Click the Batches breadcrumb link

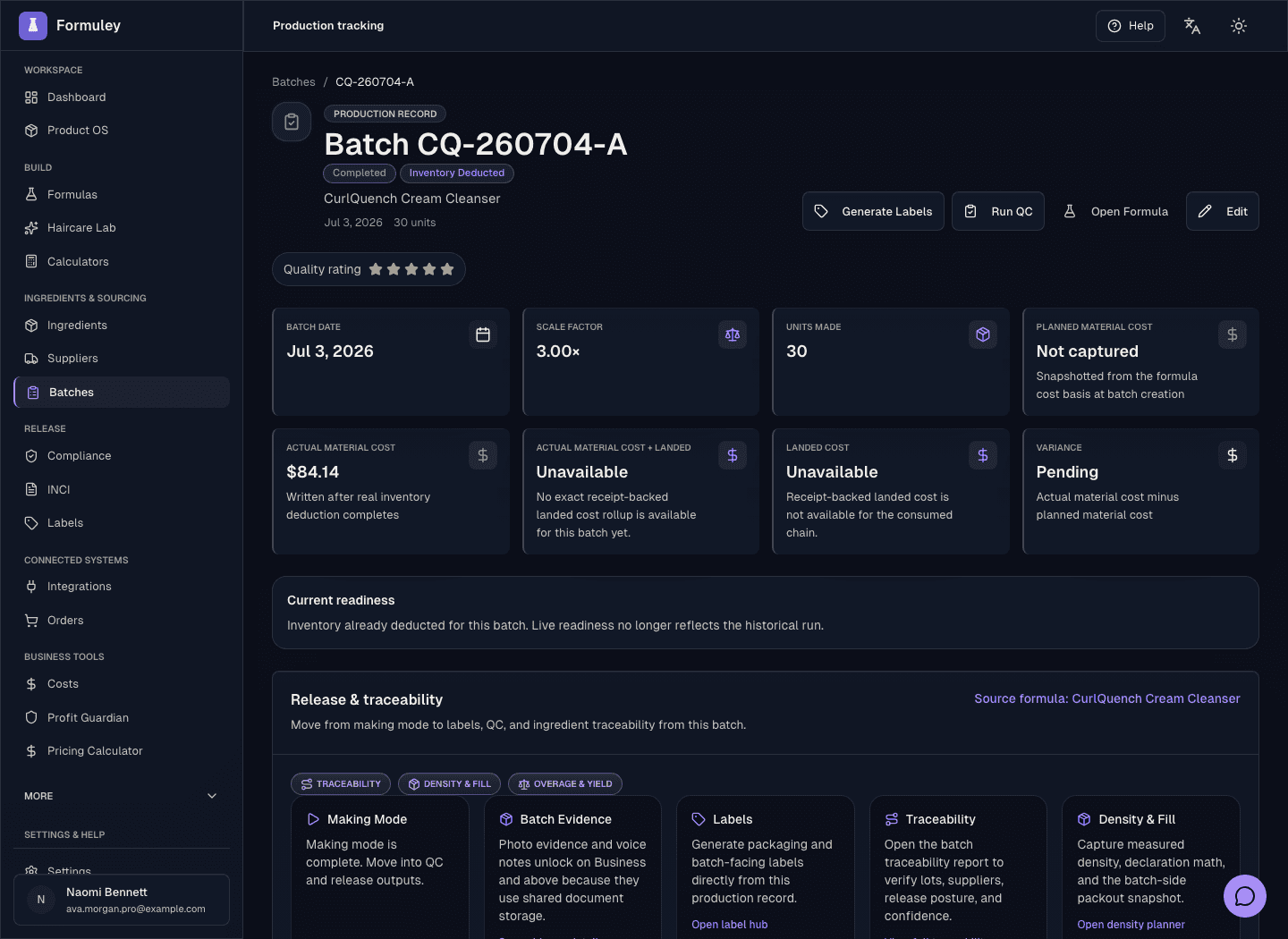point(293,82)
